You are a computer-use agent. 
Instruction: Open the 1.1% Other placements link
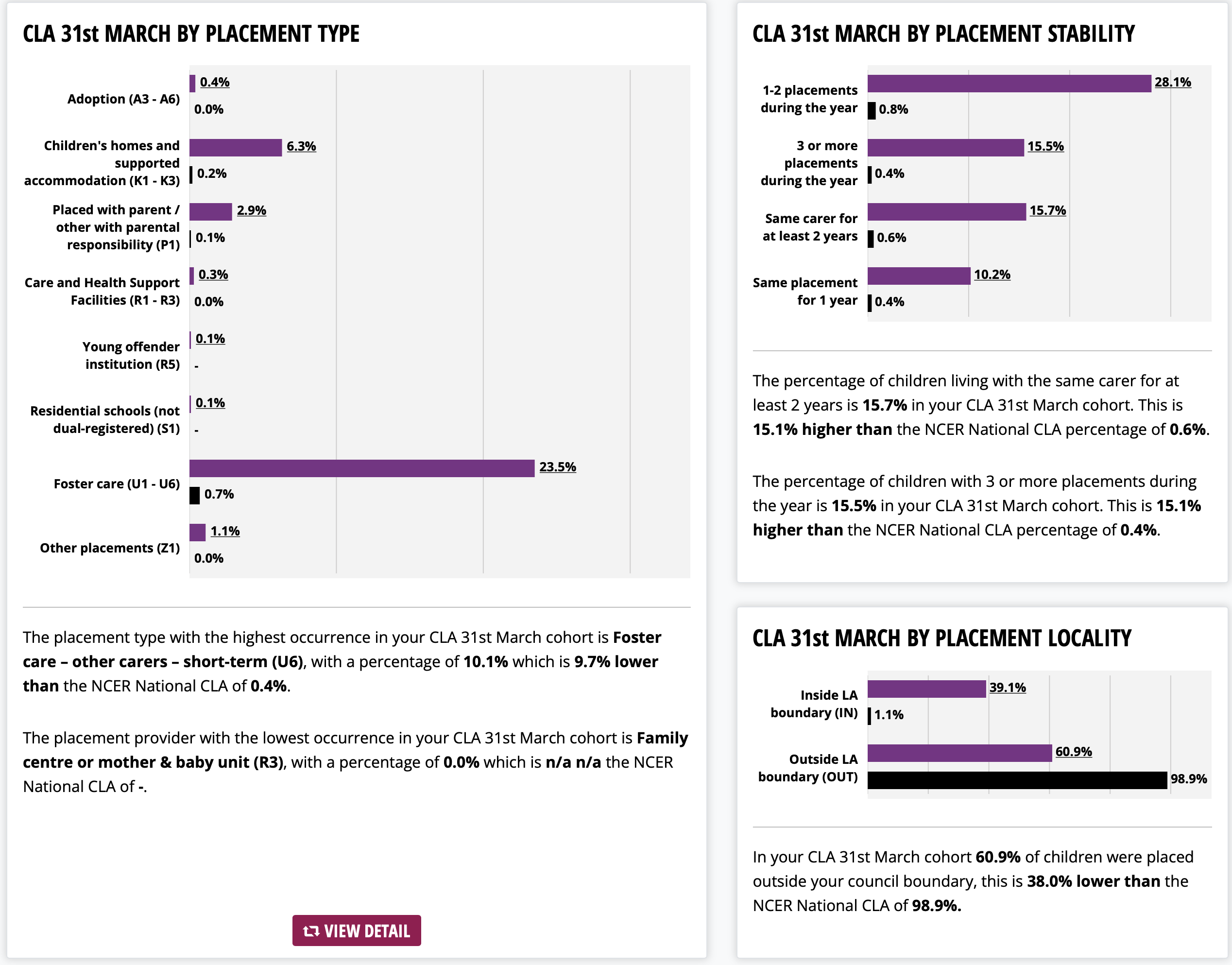pos(225,531)
